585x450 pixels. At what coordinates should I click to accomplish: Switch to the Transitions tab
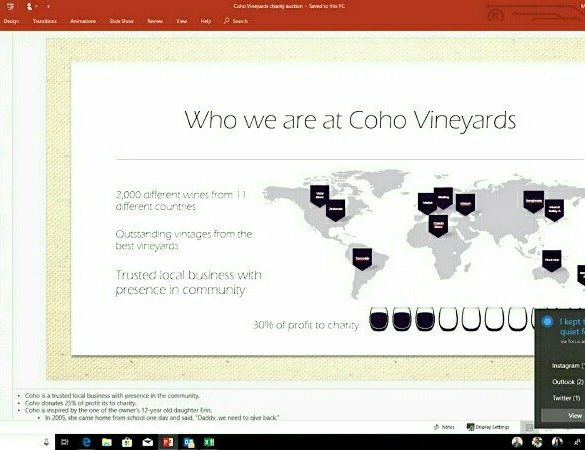click(45, 21)
